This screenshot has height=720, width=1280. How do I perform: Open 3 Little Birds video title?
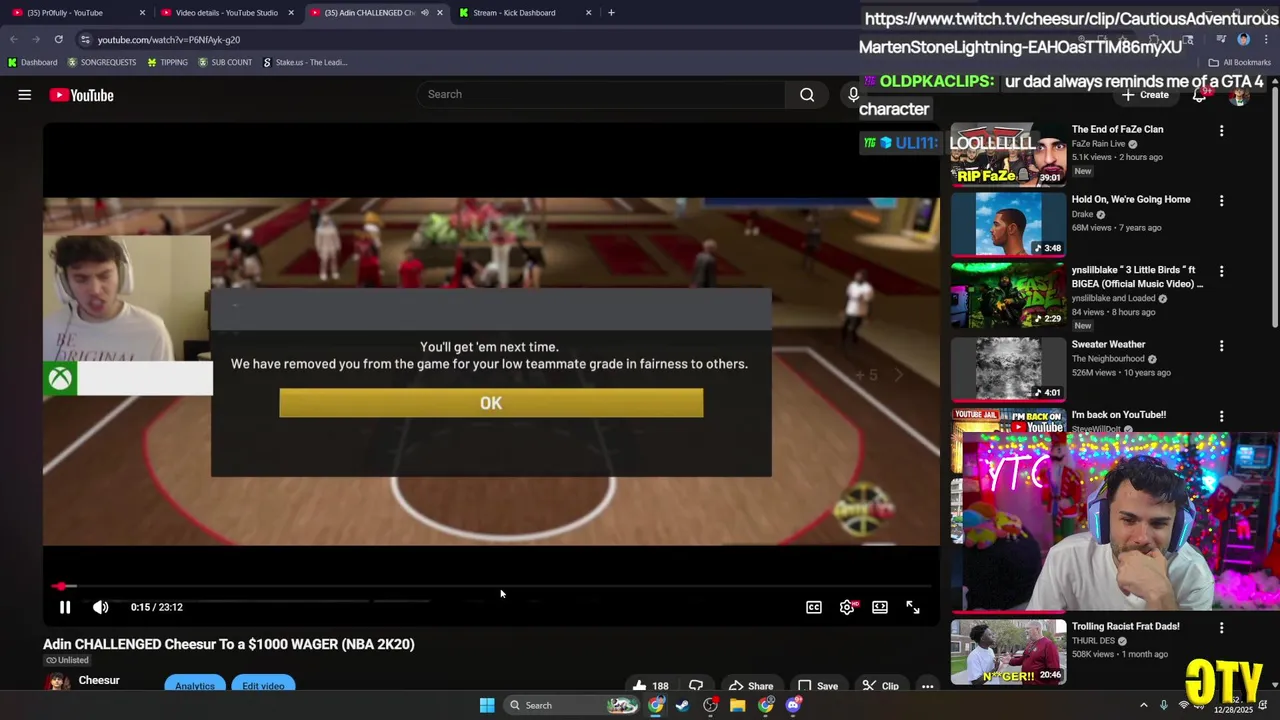(1137, 277)
